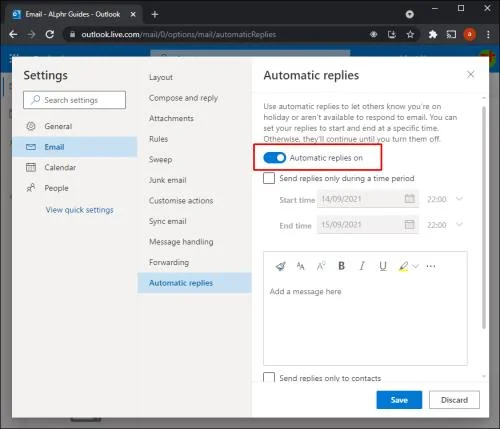500x429 pixels.
Task: Click the Search settings field
Action: click(x=74, y=100)
